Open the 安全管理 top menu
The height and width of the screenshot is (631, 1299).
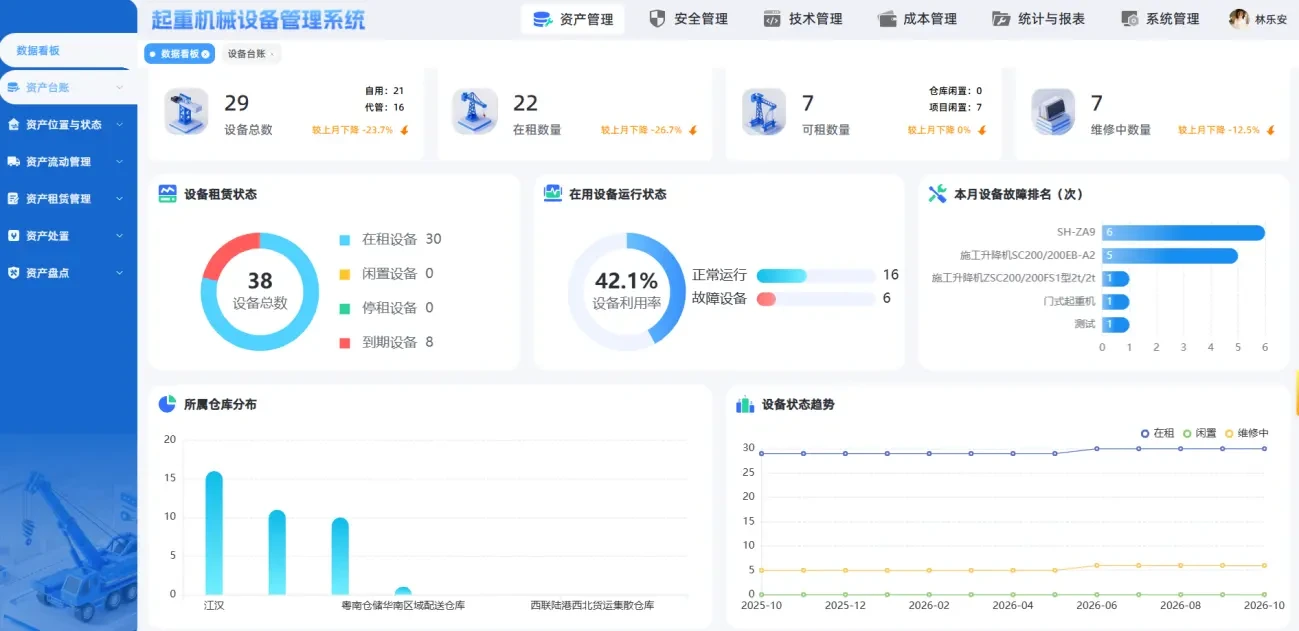click(x=688, y=19)
